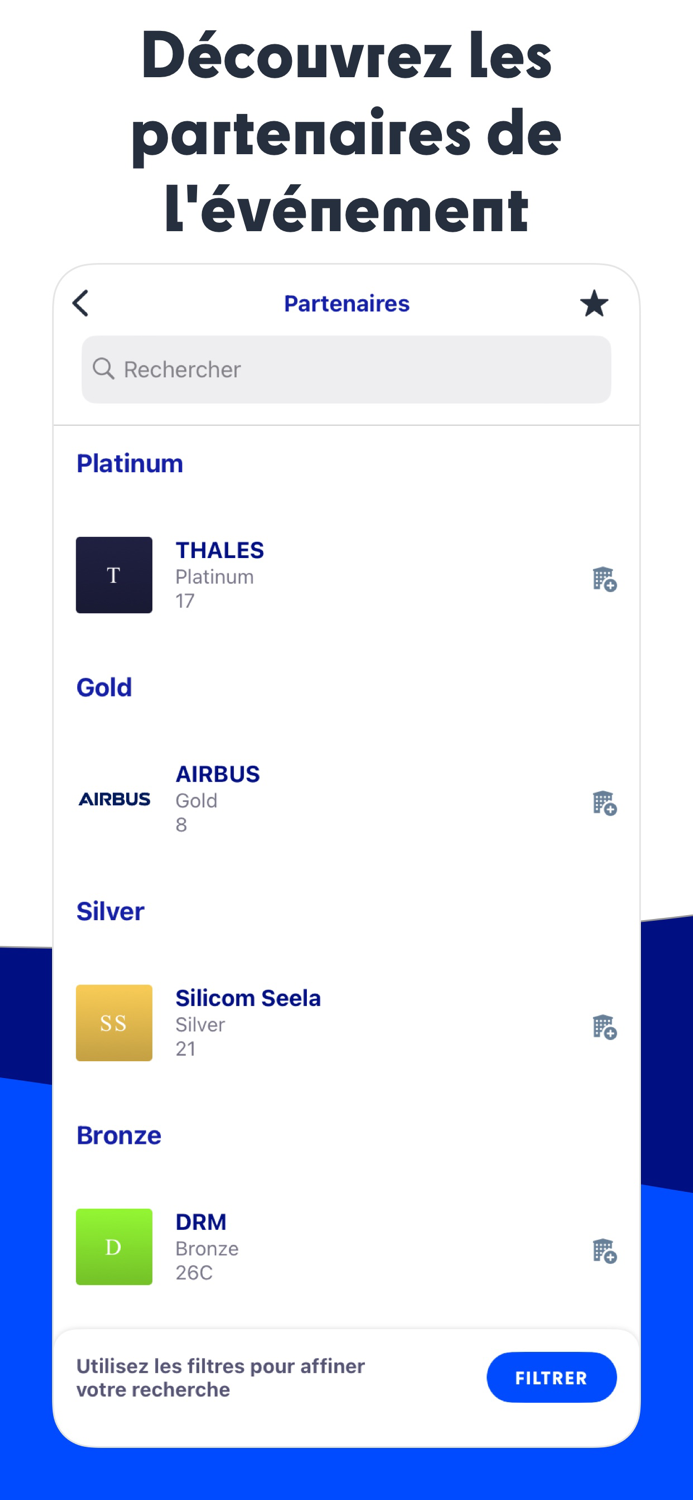Screen dimensions: 693x1500
Task: Tap the back arrow icon
Action: 81,303
